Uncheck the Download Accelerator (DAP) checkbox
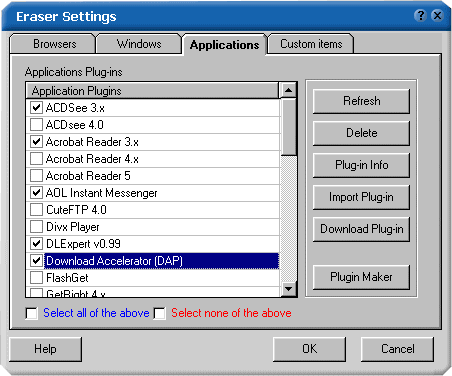 click(36, 261)
